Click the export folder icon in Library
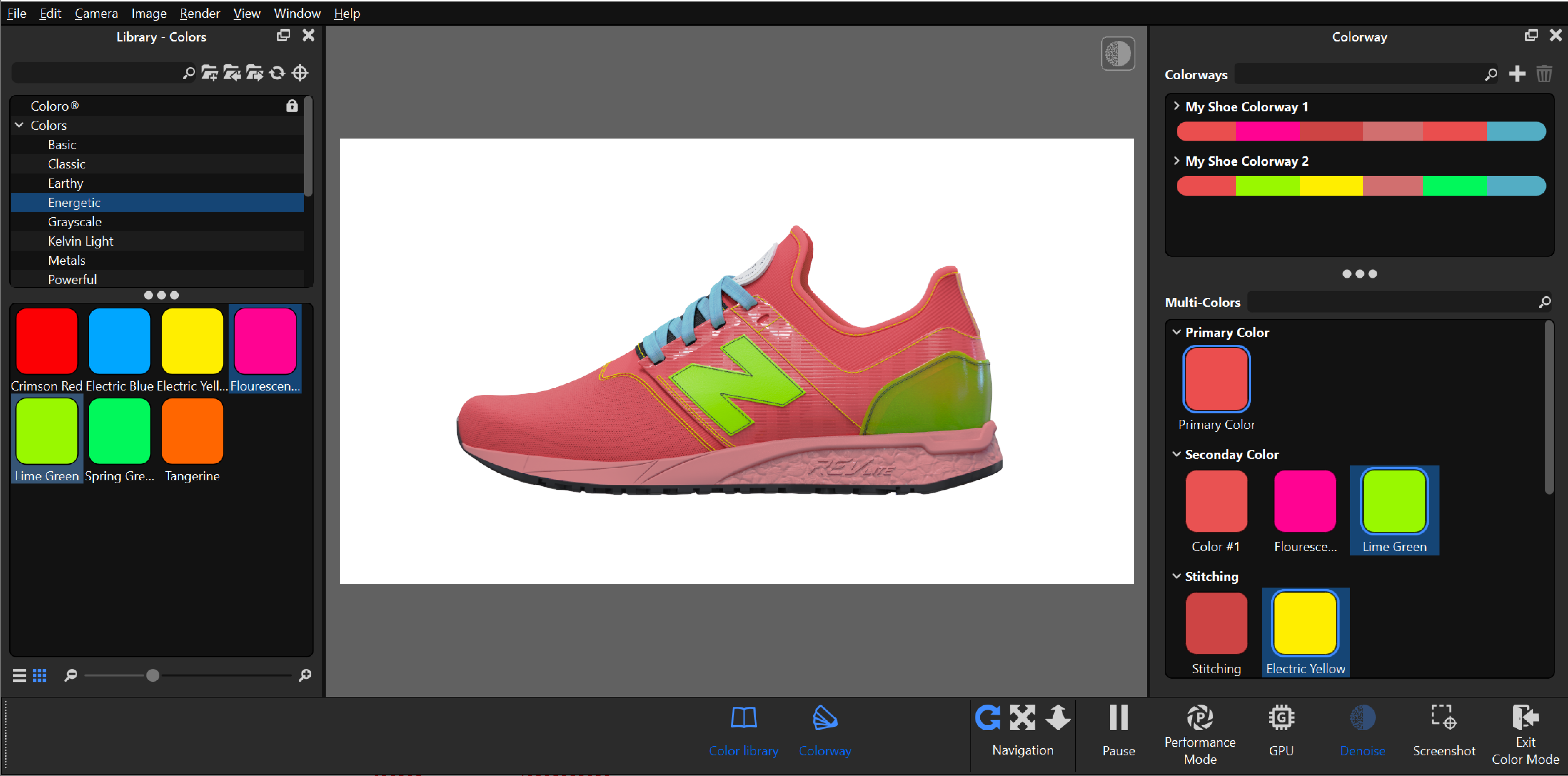This screenshot has height=776, width=1568. point(255,73)
